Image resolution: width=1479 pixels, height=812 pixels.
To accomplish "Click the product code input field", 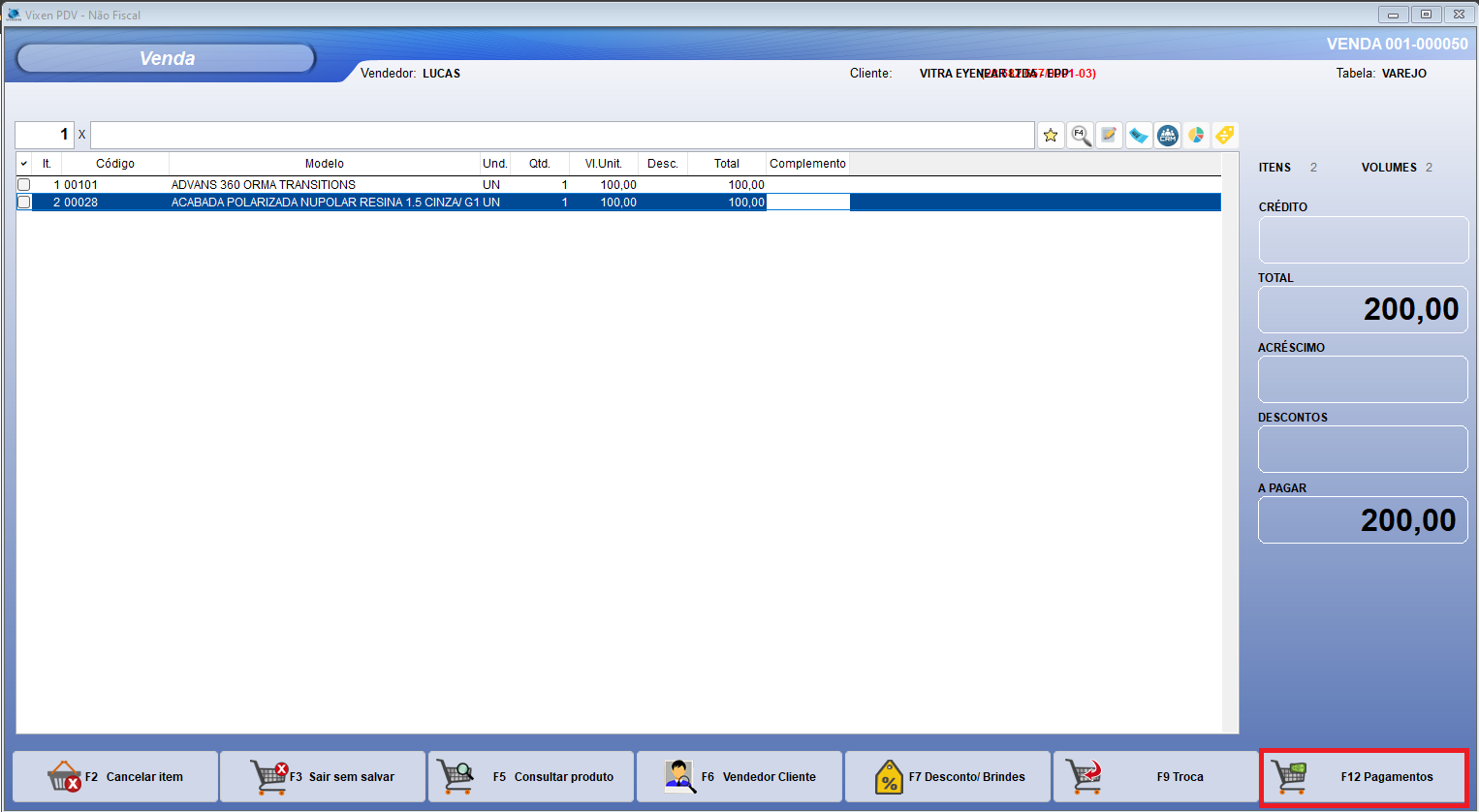I will coord(562,135).
